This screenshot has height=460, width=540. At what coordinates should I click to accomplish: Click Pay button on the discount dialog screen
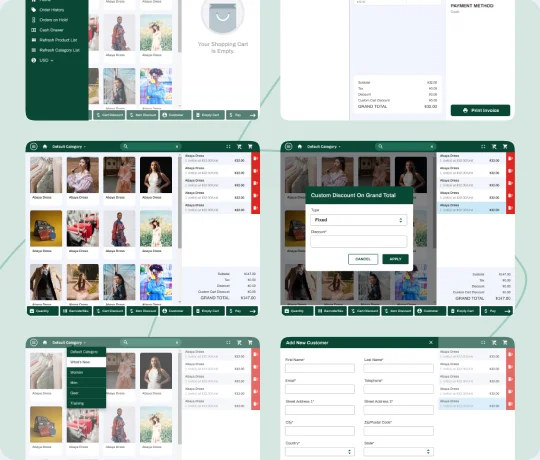[x=497, y=311]
